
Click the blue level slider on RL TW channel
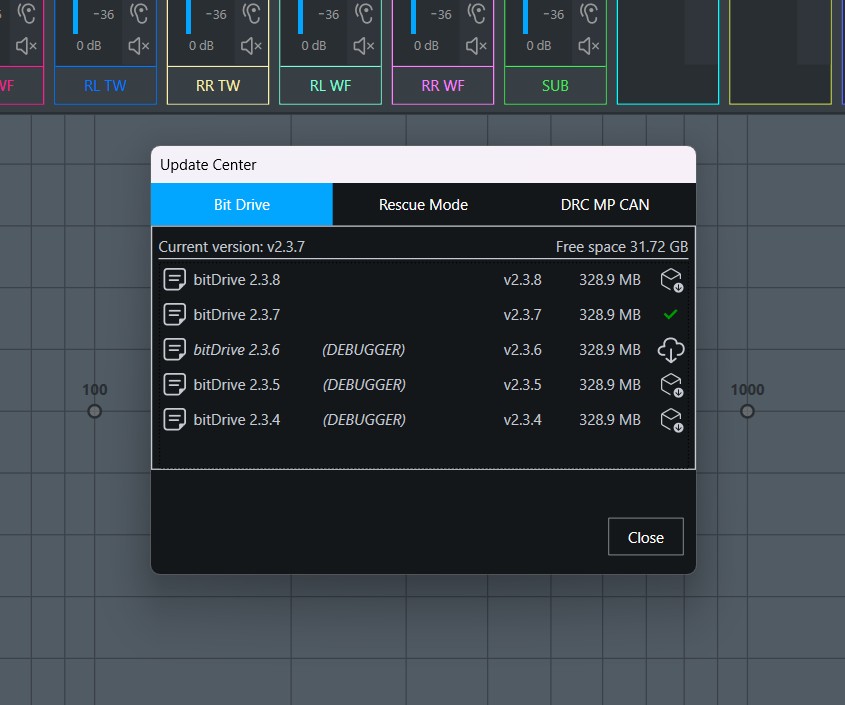(x=75, y=15)
